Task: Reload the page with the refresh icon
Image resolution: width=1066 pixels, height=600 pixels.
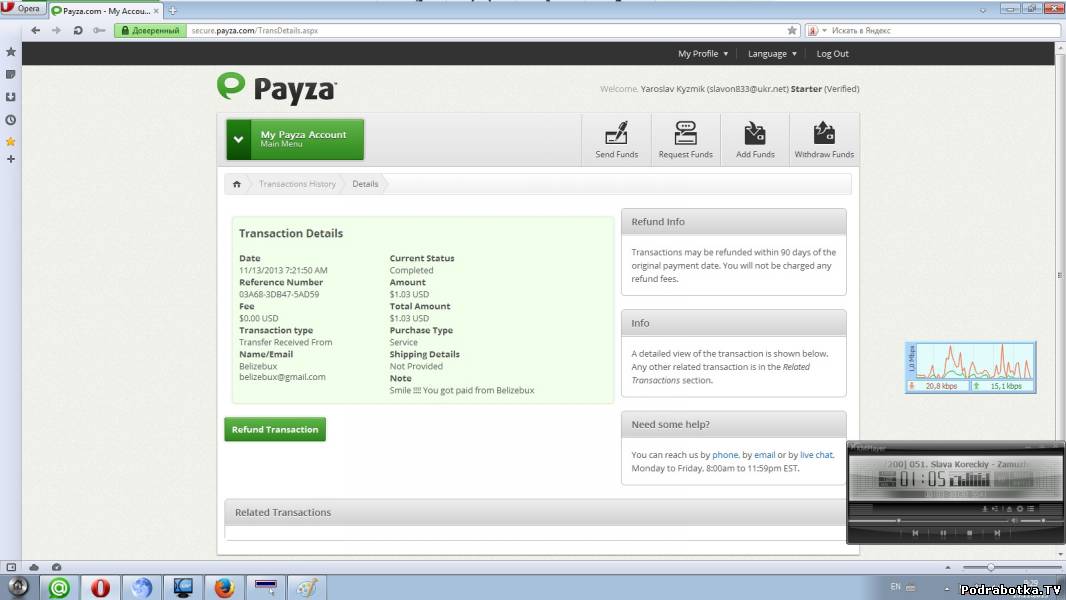Action: click(78, 30)
